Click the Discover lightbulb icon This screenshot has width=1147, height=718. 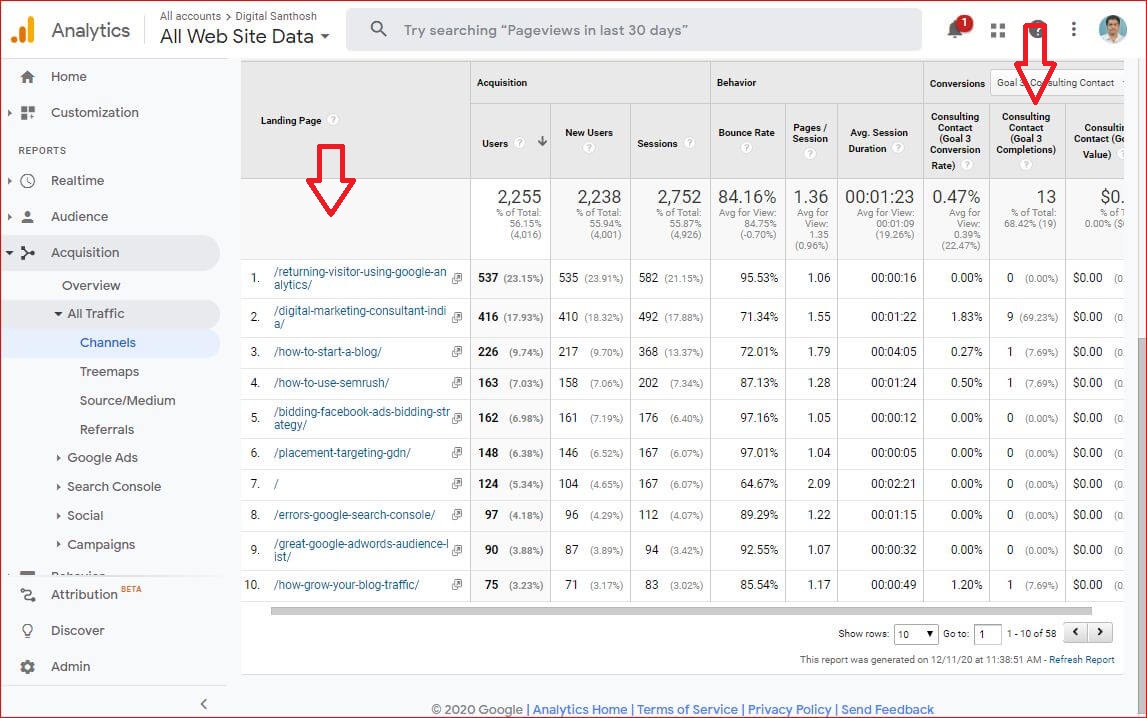tap(28, 630)
